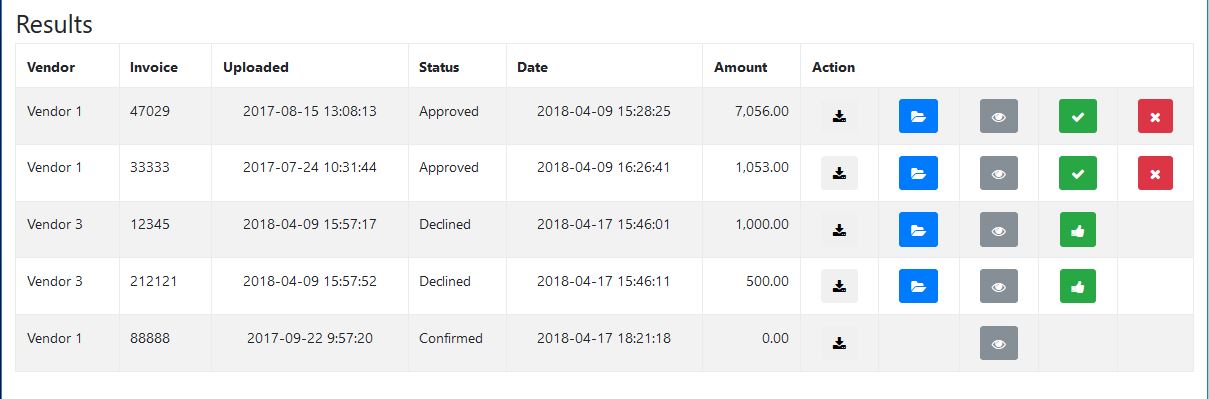Click red X button for invoice 33333
The width and height of the screenshot is (1209, 399).
[1155, 173]
